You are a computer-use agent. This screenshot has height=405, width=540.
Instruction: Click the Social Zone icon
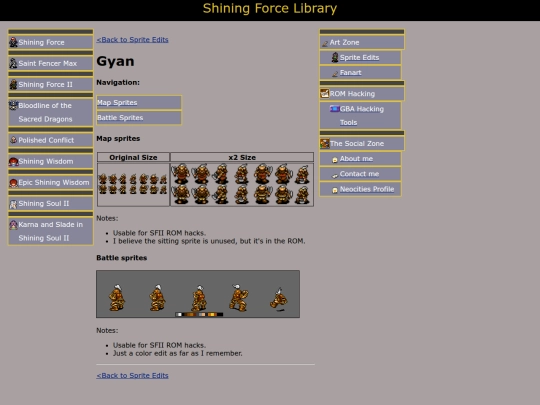click(x=324, y=143)
